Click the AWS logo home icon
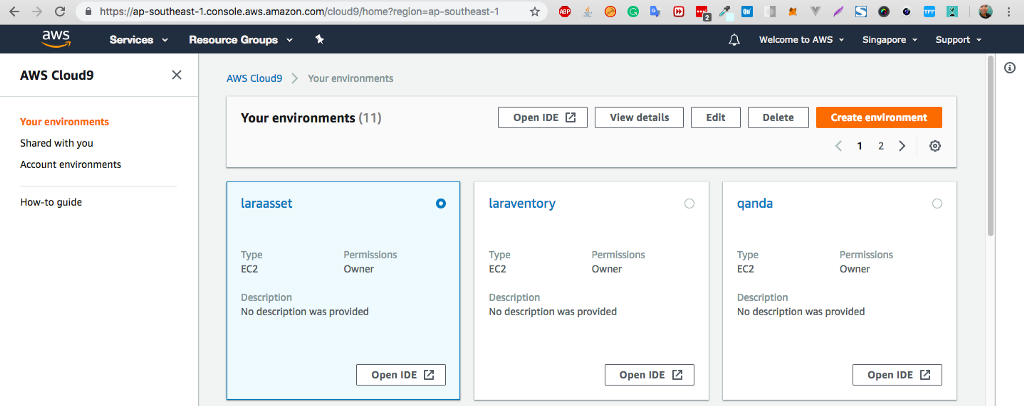This screenshot has height=406, width=1024. 56,39
